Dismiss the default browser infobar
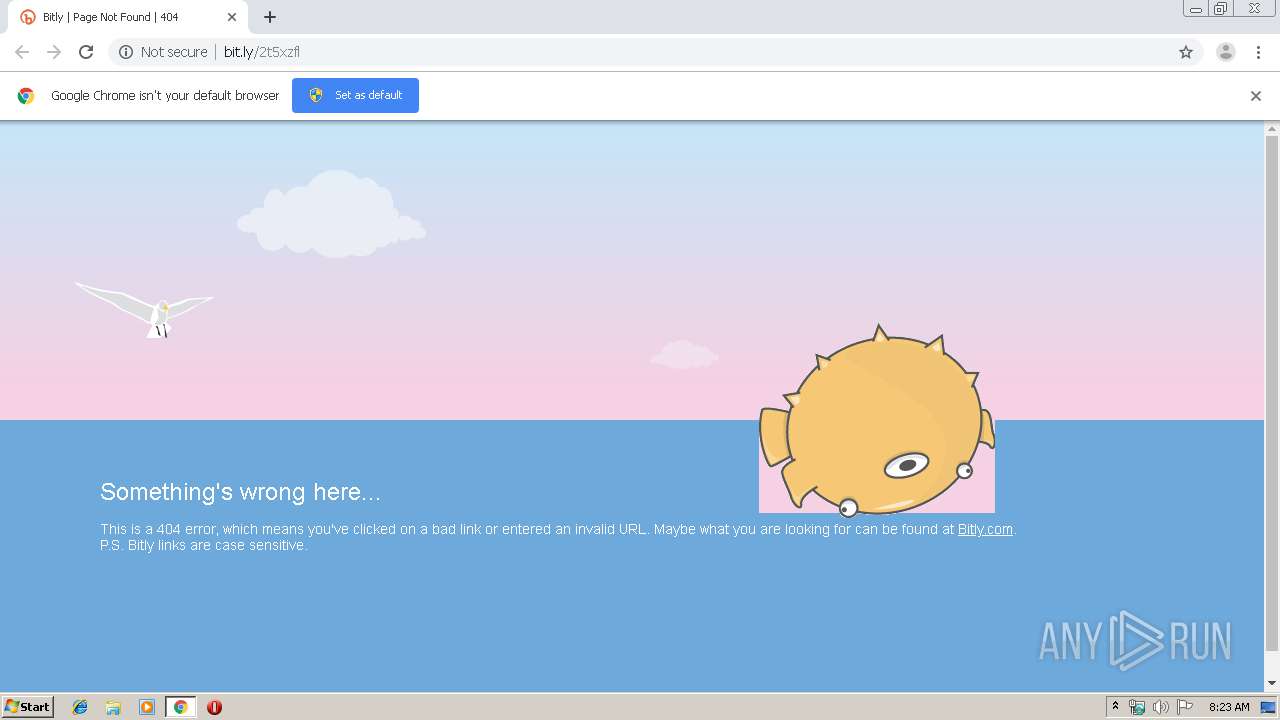Screen dimensions: 1280x720 click(1256, 96)
